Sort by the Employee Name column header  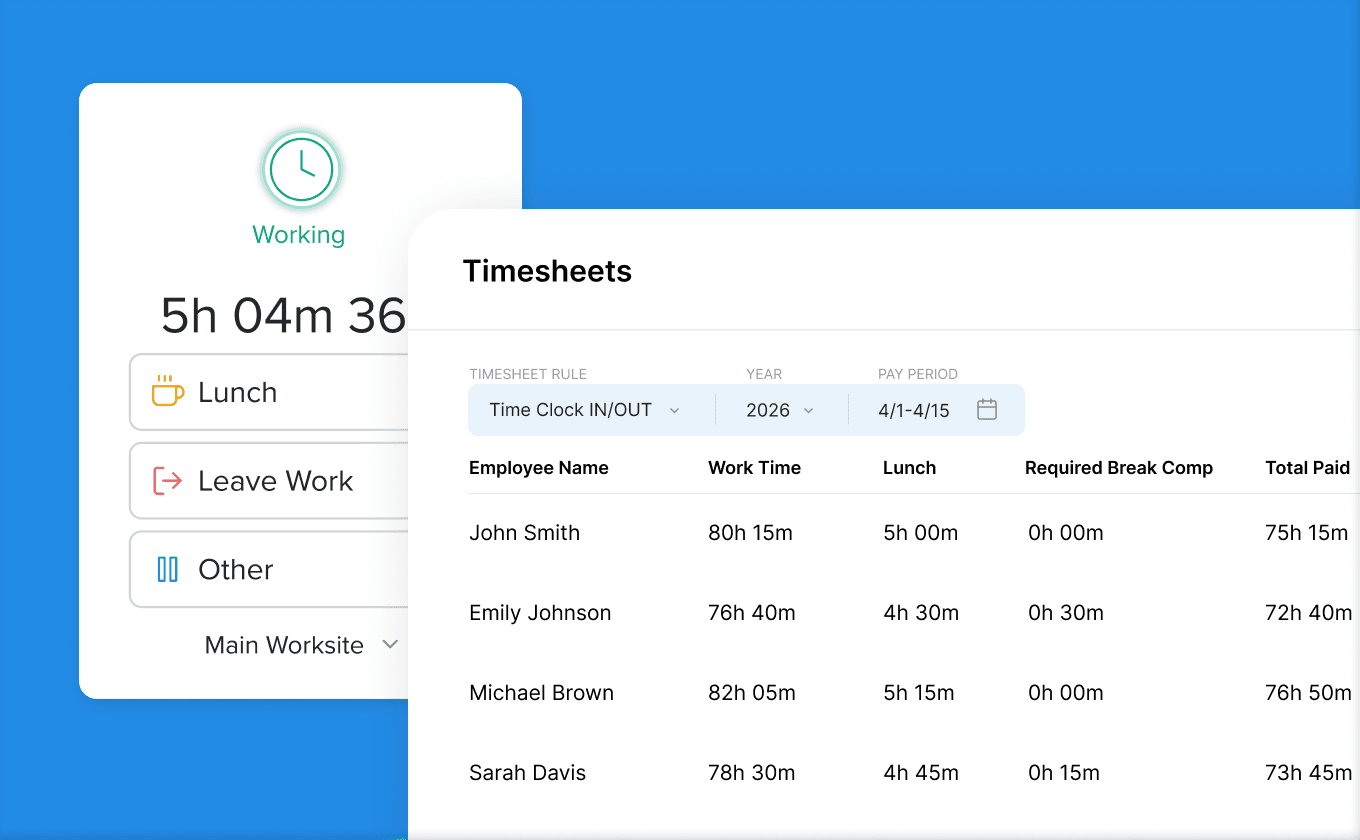pyautogui.click(x=539, y=467)
